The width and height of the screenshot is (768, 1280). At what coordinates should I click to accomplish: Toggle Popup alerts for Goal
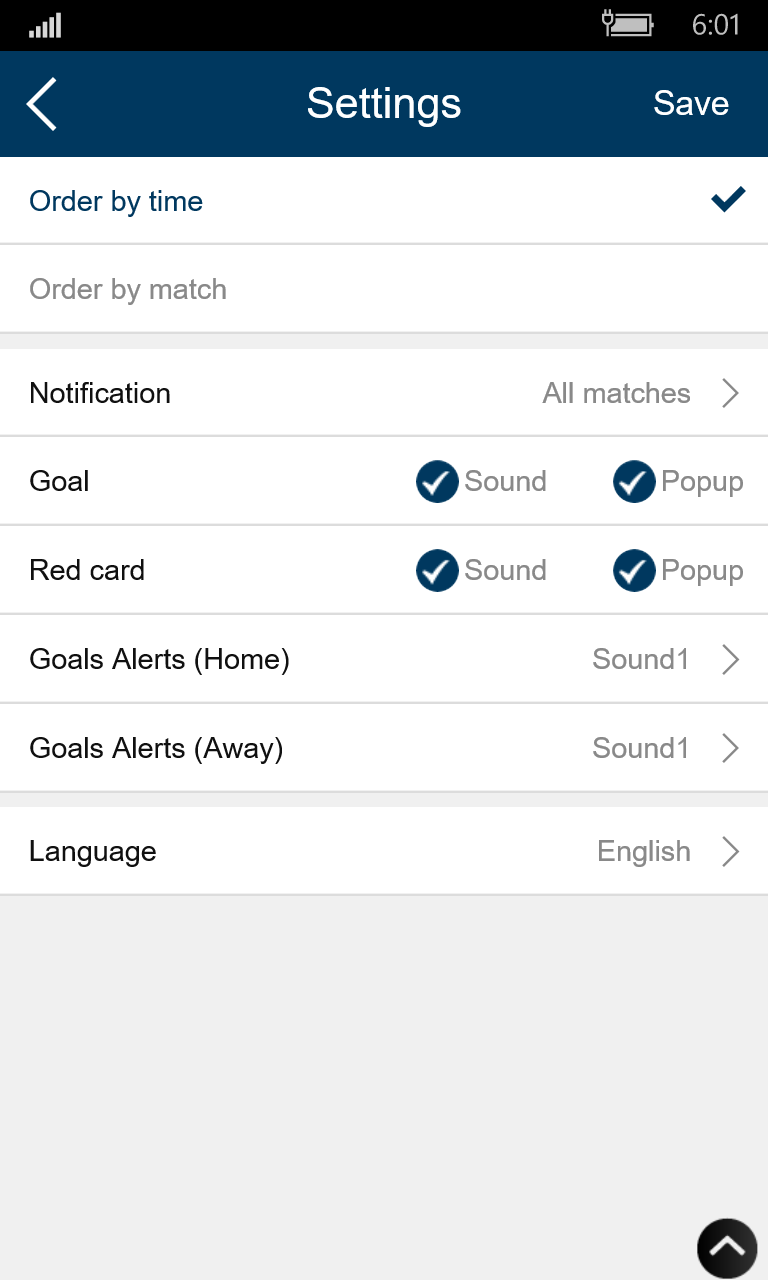click(x=634, y=481)
